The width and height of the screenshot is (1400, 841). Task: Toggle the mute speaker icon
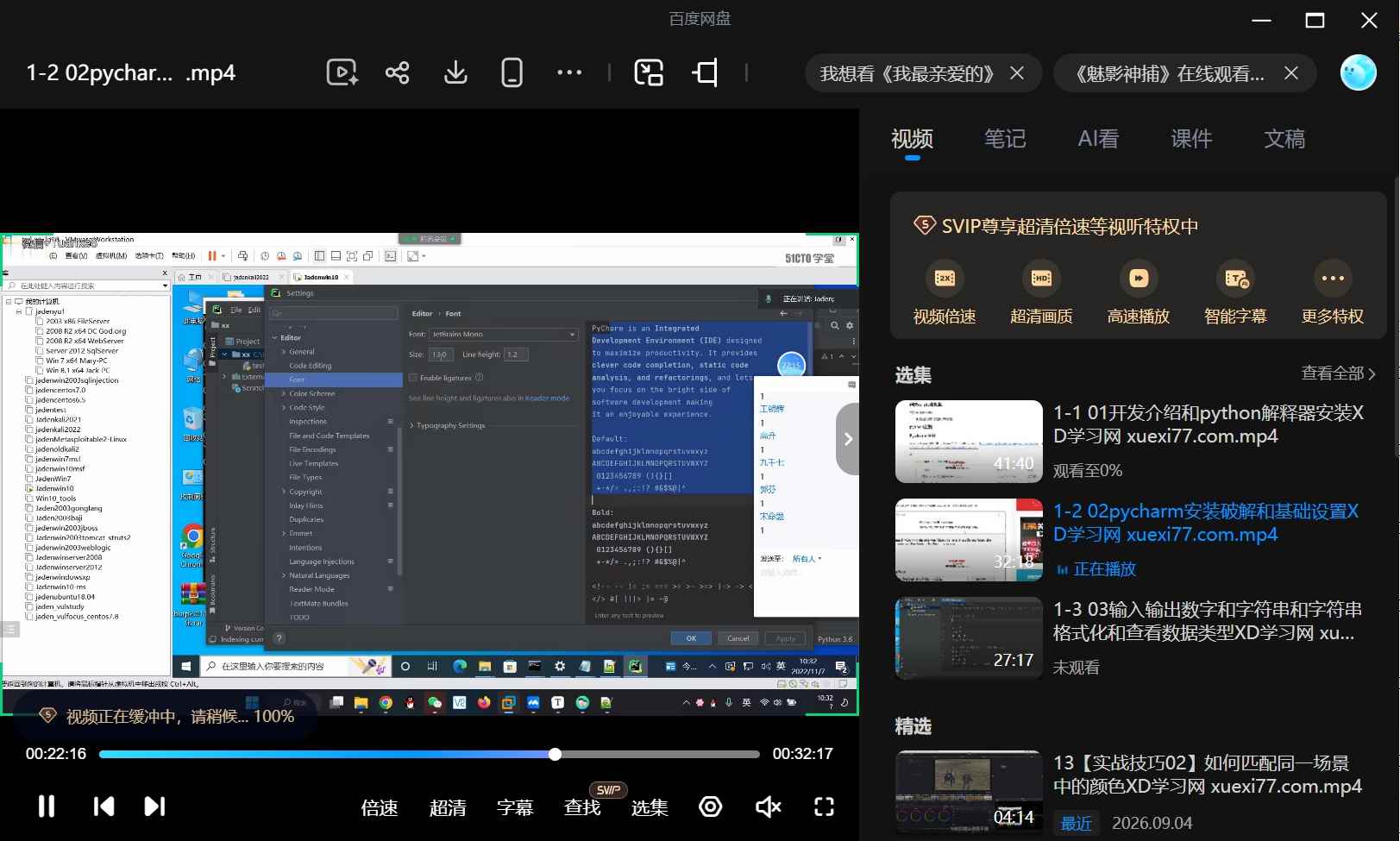point(768,806)
